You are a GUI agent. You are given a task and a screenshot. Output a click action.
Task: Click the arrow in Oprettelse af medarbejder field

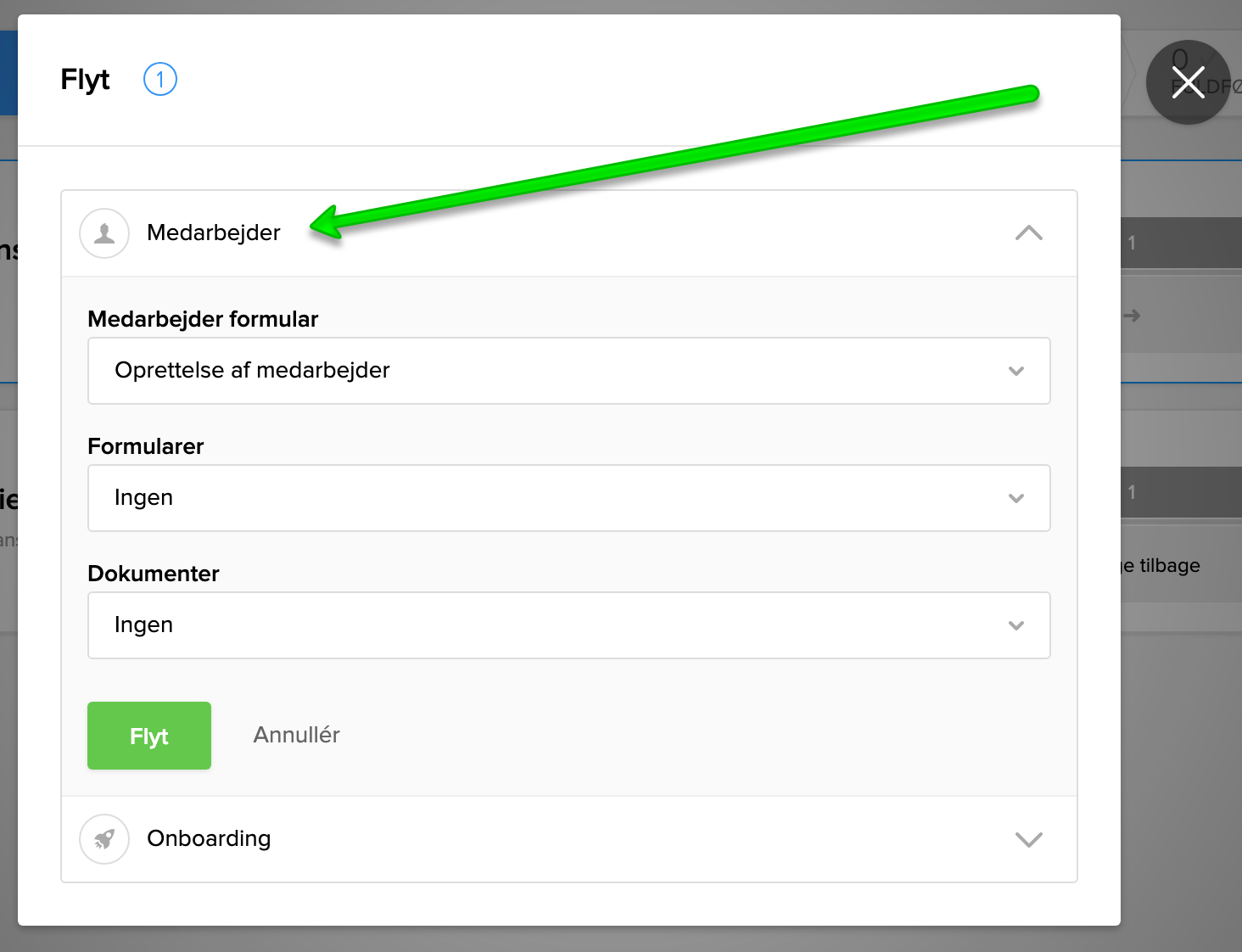click(x=1016, y=371)
